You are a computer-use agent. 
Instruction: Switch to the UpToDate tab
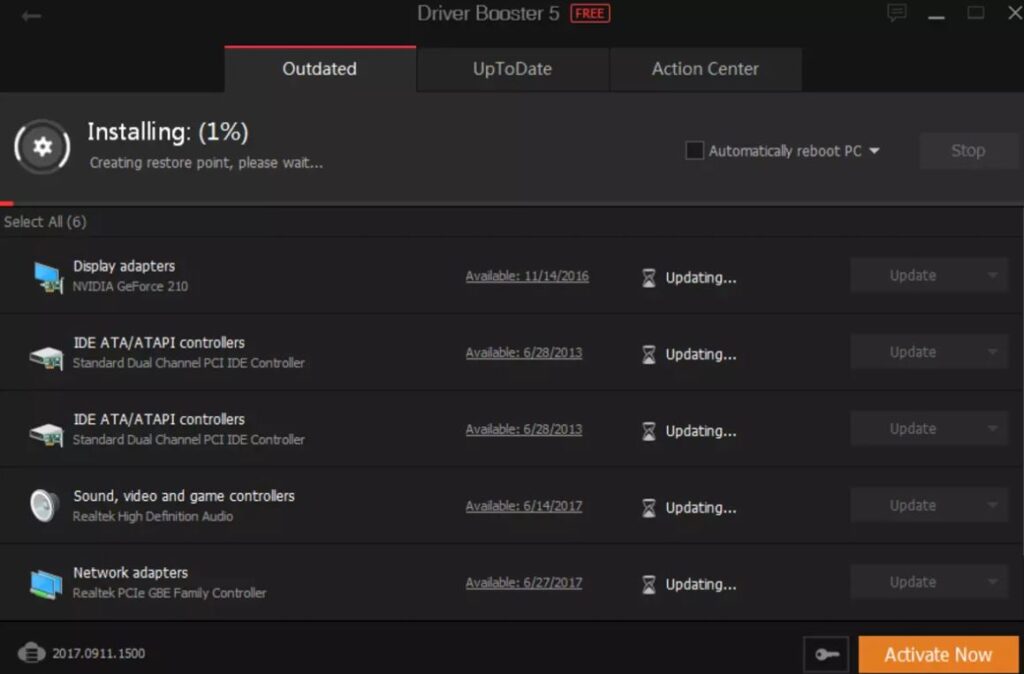coord(512,69)
